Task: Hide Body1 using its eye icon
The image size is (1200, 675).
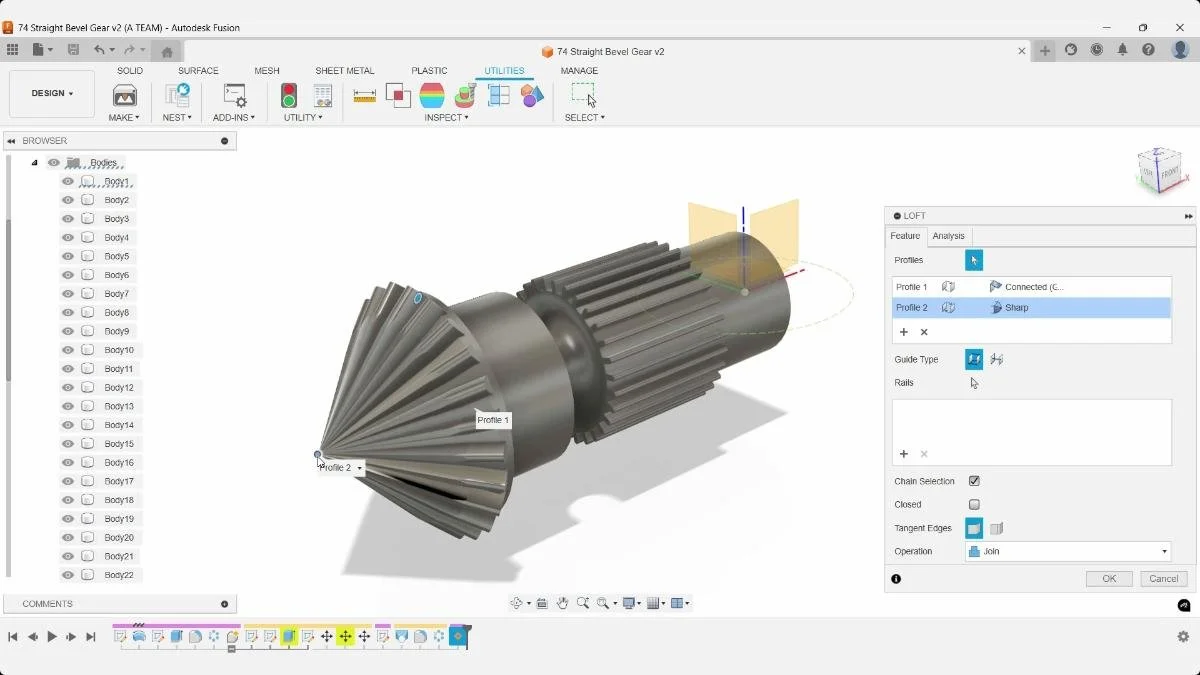Action: pos(68,182)
